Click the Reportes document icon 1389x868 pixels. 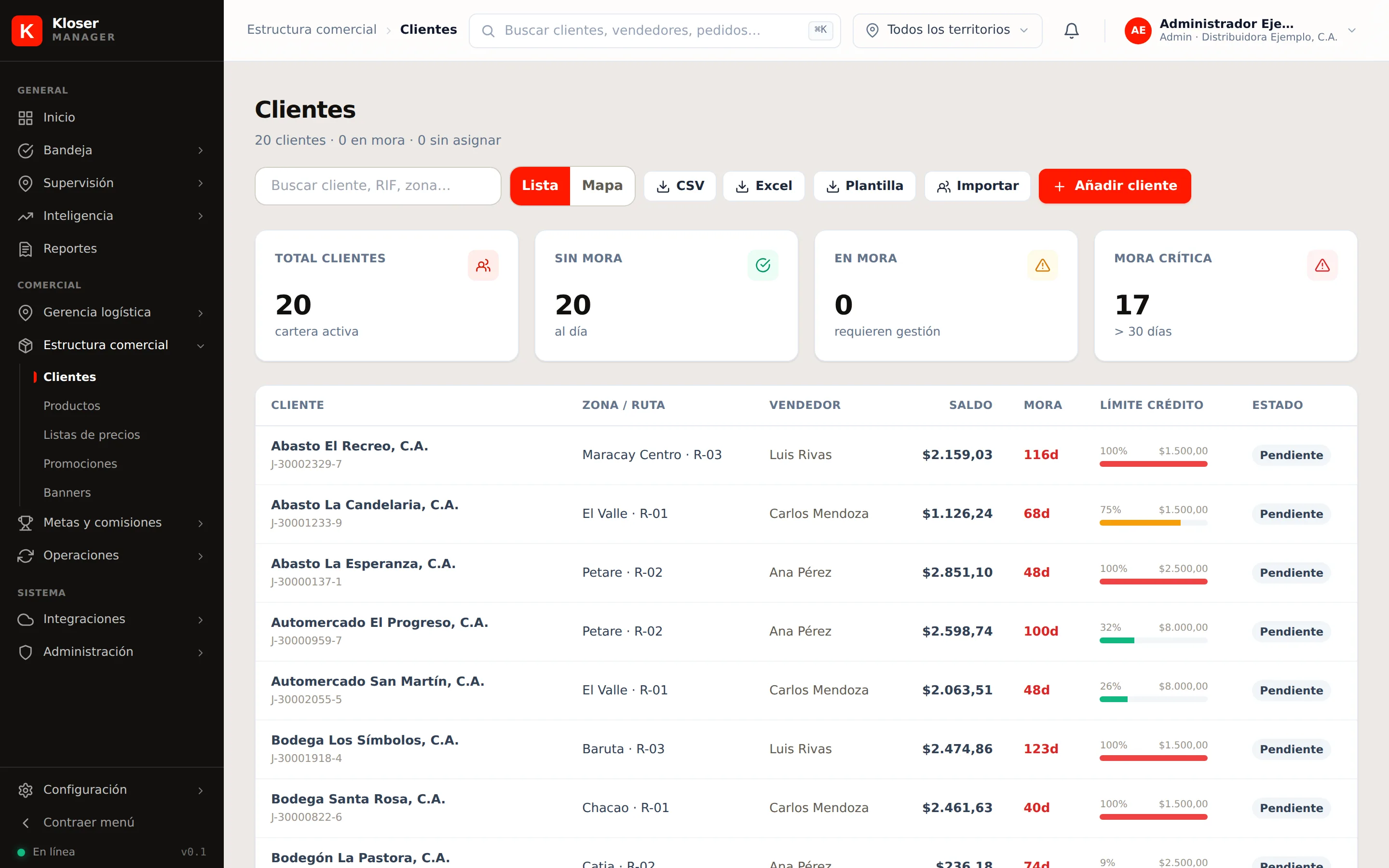[25, 249]
